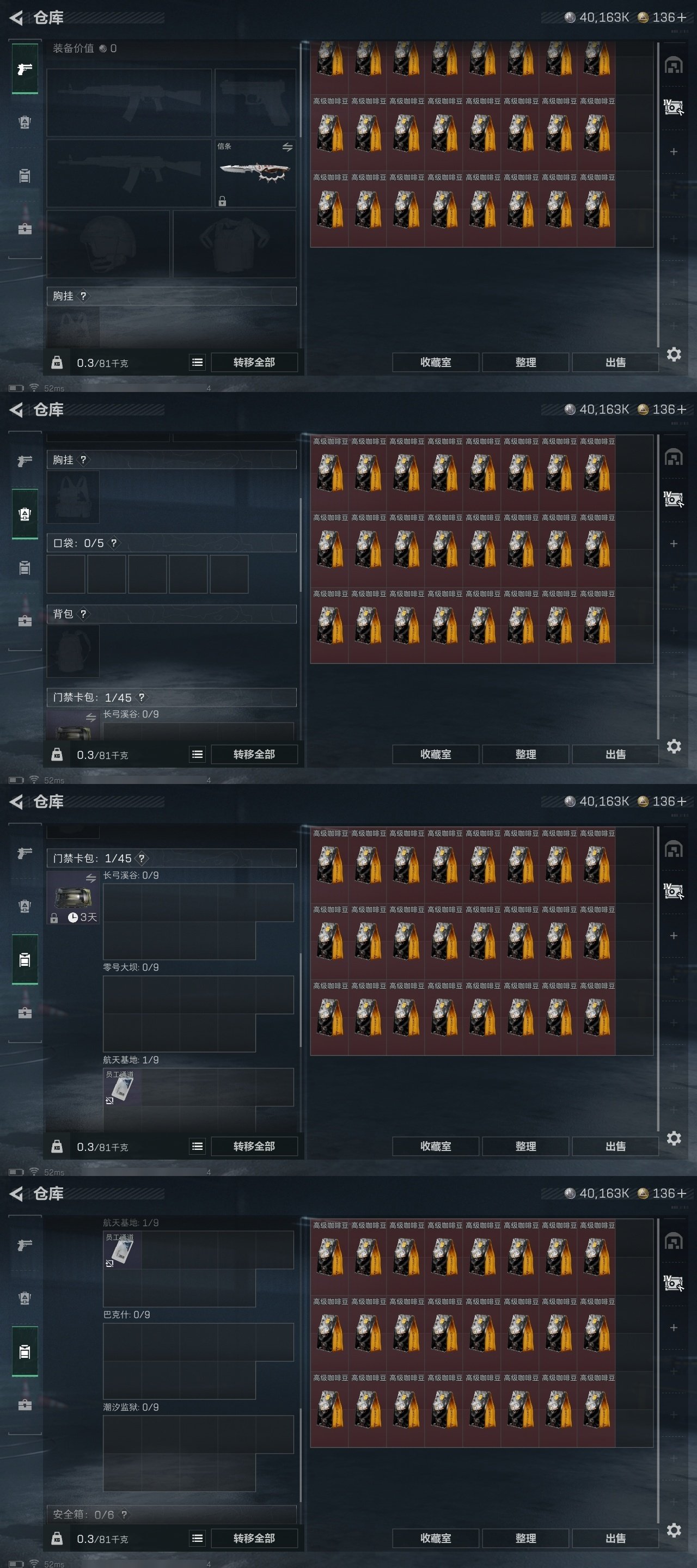Click the 零号大坝: 0/9 keycard grid

[198, 1013]
